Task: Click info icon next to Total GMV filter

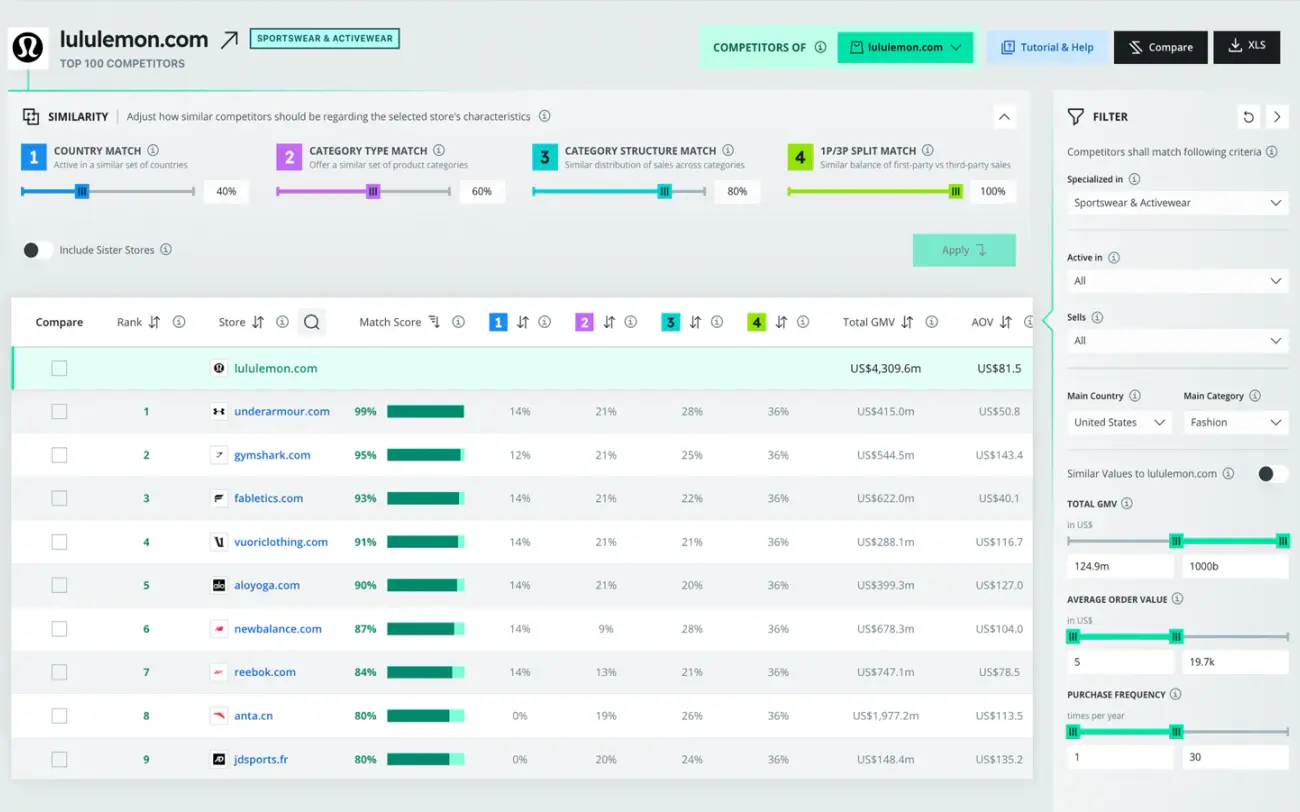Action: [x=1125, y=504]
